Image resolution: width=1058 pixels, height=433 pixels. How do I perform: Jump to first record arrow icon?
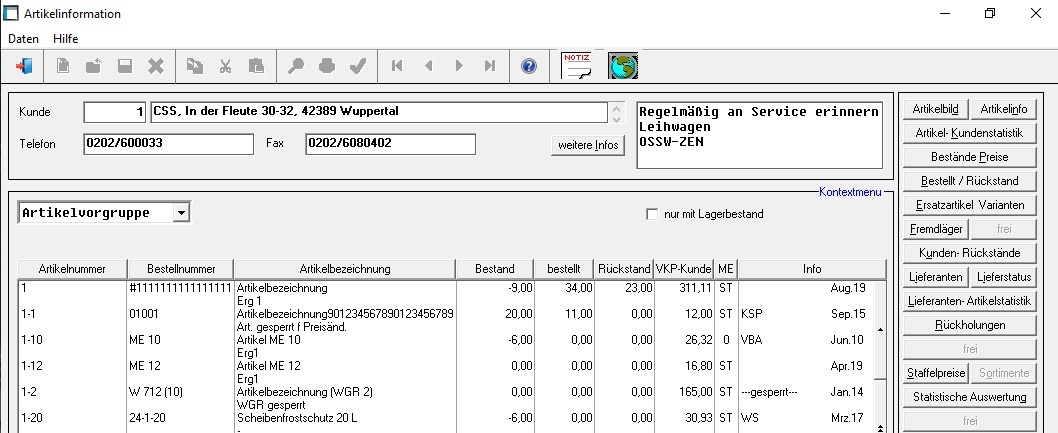click(397, 66)
